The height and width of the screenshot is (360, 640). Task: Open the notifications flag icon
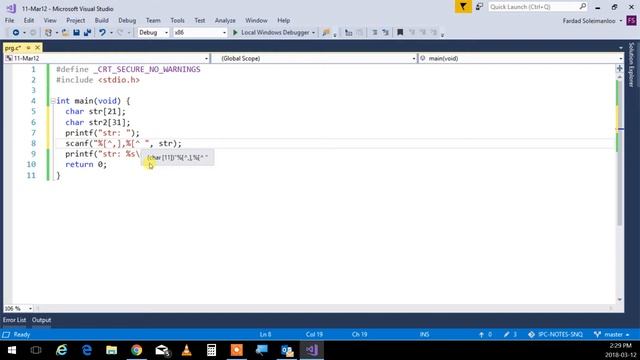coord(463,7)
